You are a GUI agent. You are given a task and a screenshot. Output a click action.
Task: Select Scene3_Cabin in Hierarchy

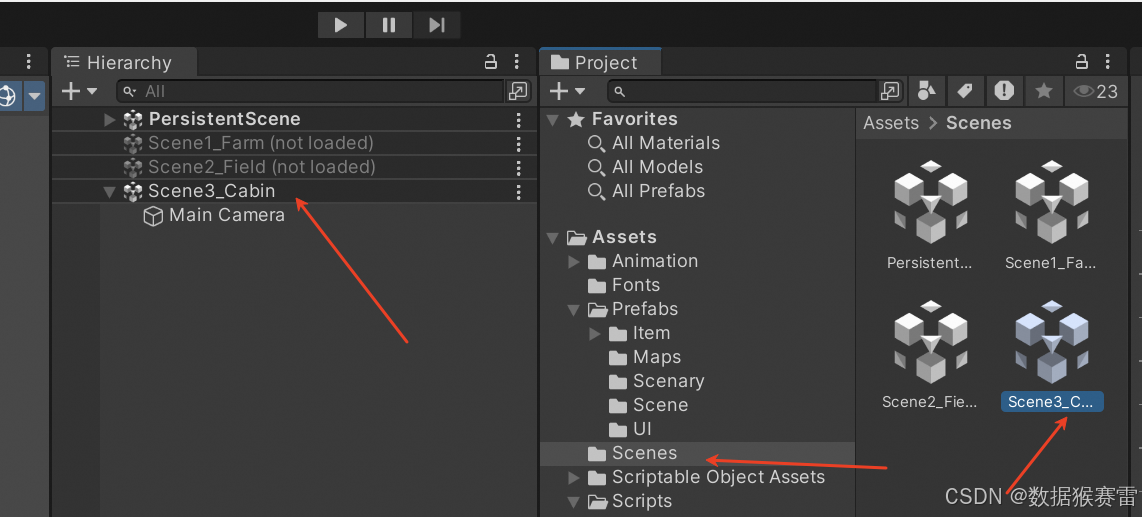tap(212, 191)
